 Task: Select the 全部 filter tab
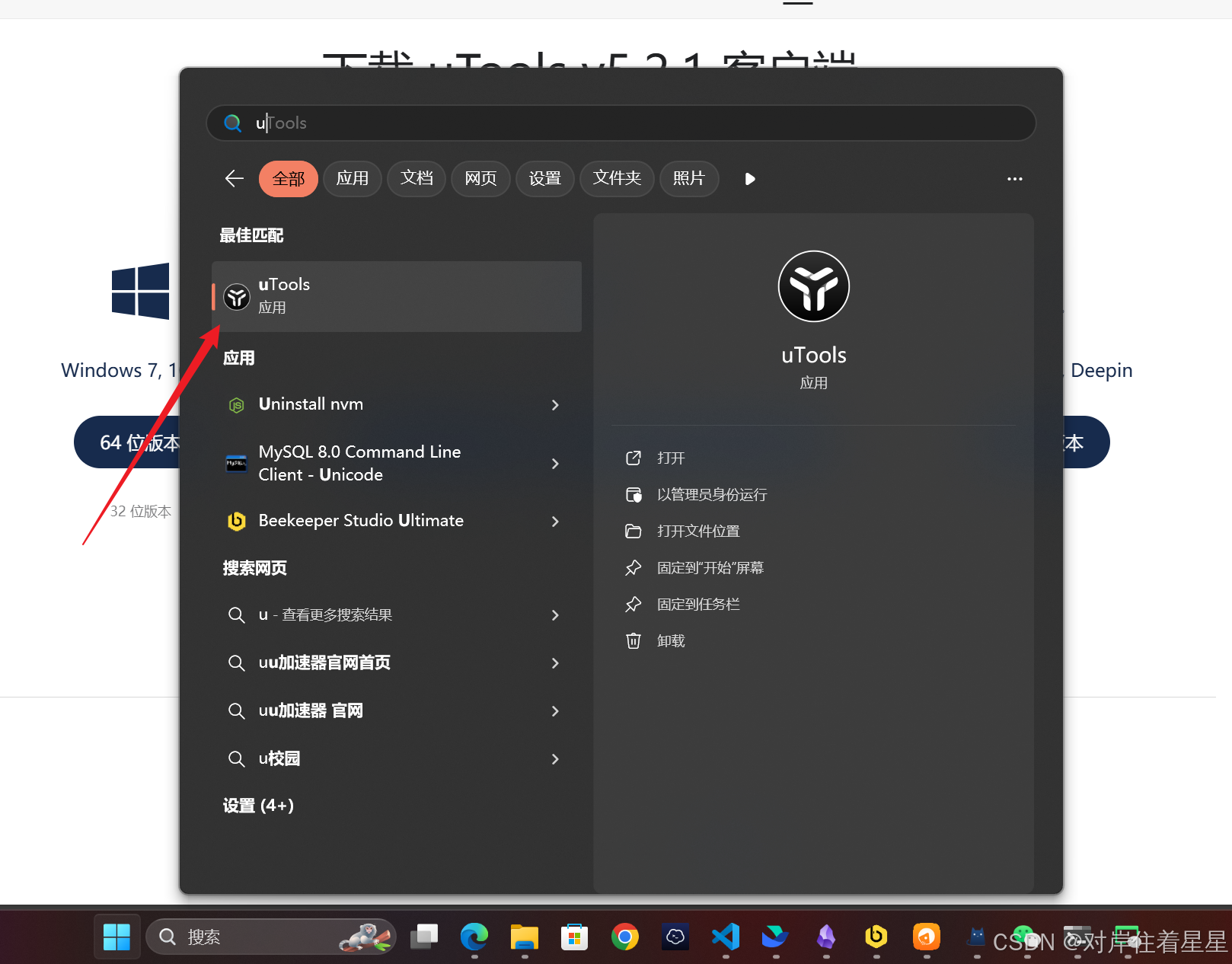click(289, 179)
